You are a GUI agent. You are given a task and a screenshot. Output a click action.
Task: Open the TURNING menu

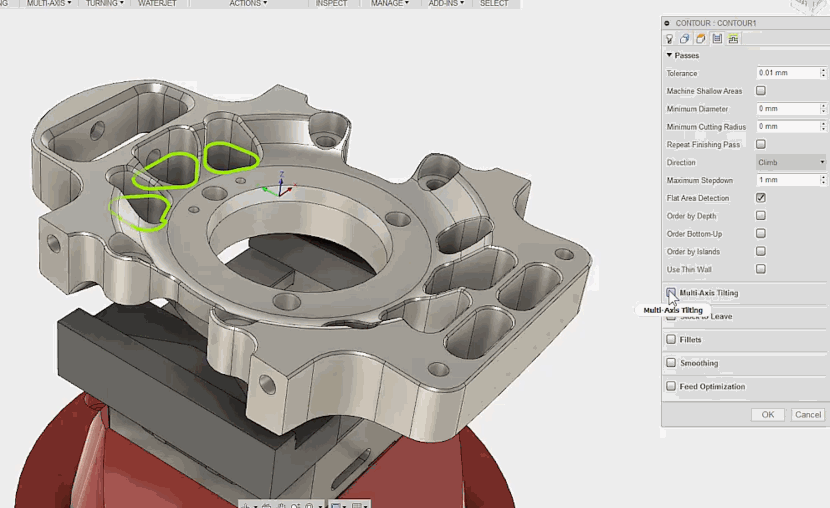tap(104, 4)
